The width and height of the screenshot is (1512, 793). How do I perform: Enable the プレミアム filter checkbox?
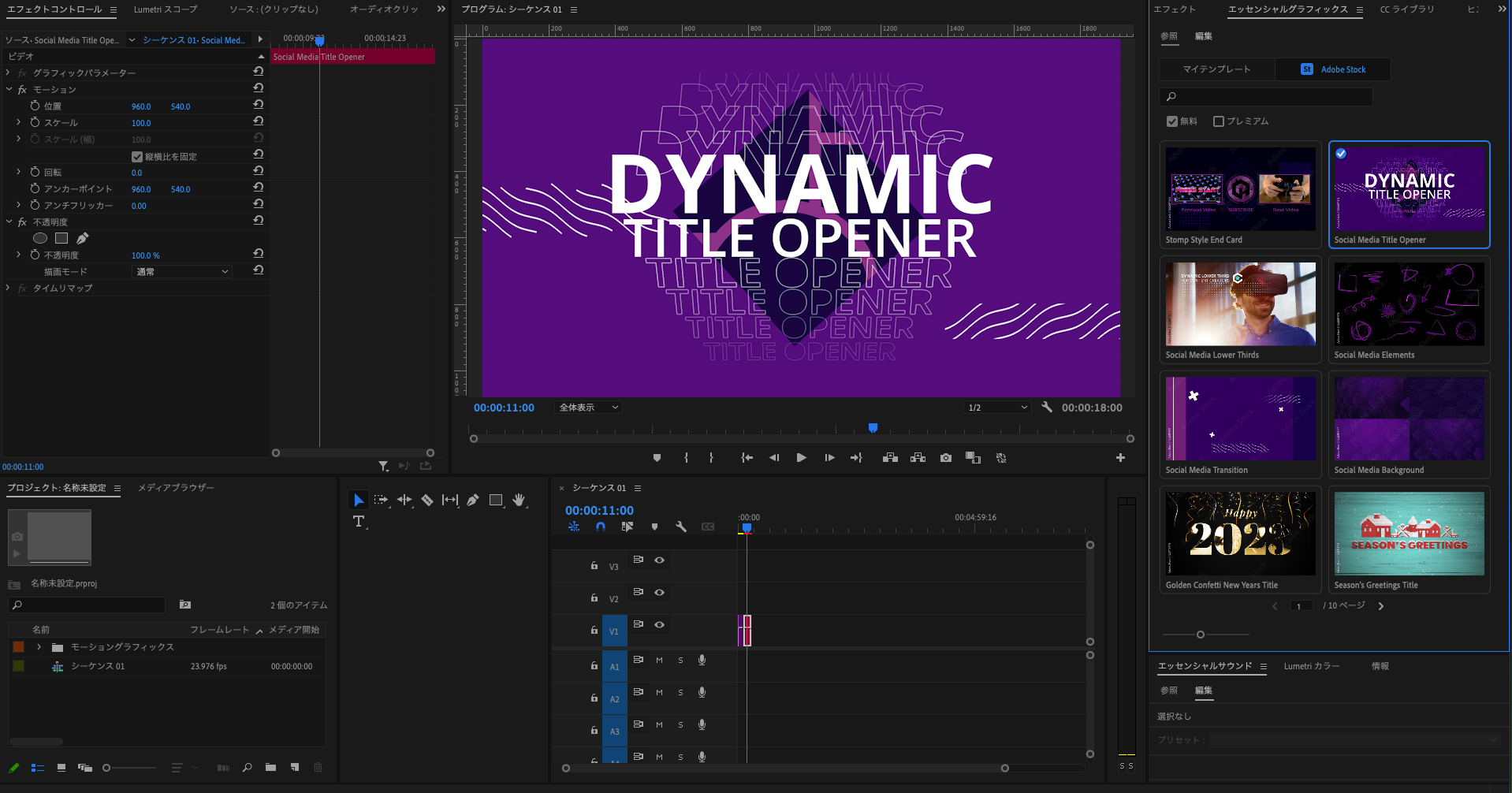click(x=1219, y=121)
